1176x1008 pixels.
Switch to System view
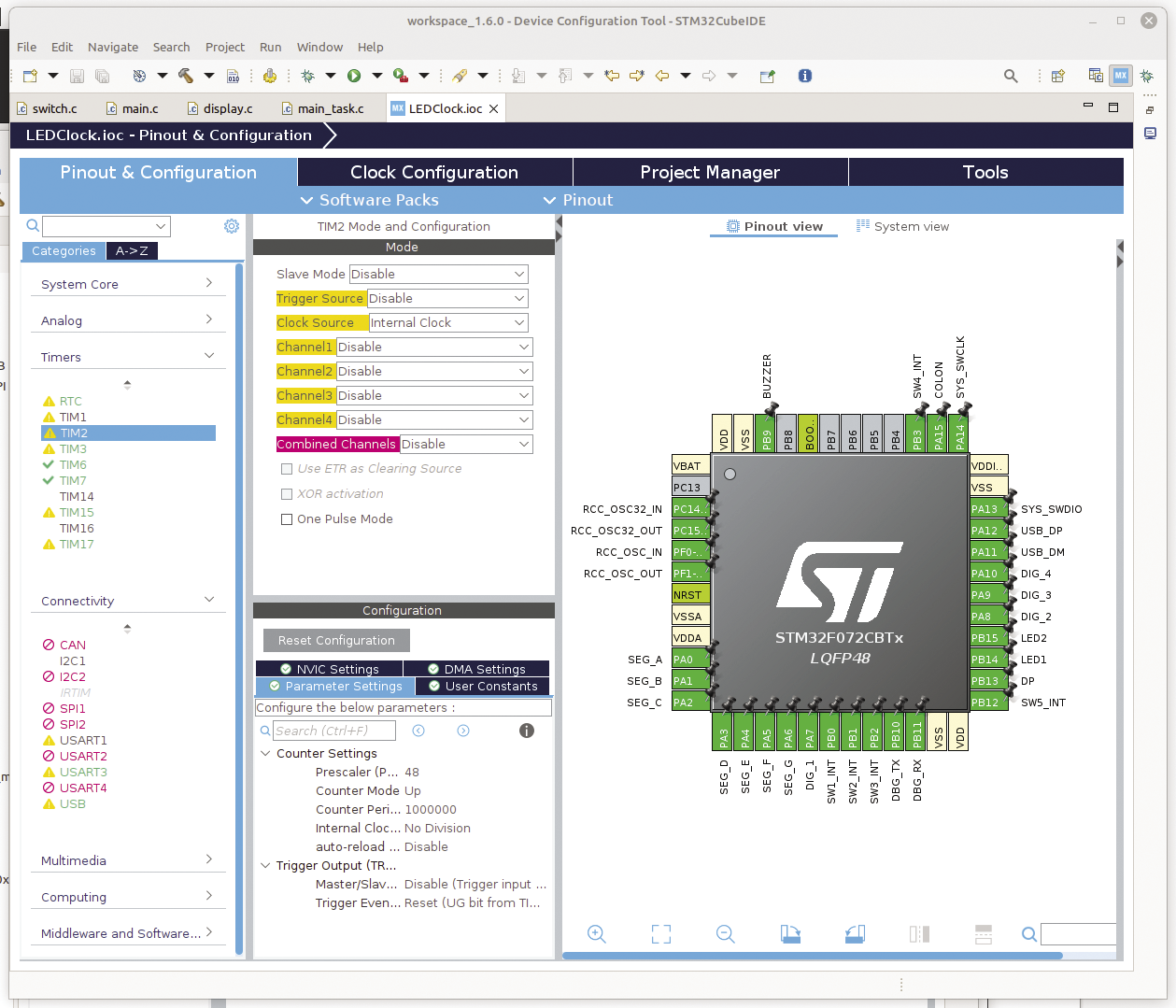coord(902,226)
